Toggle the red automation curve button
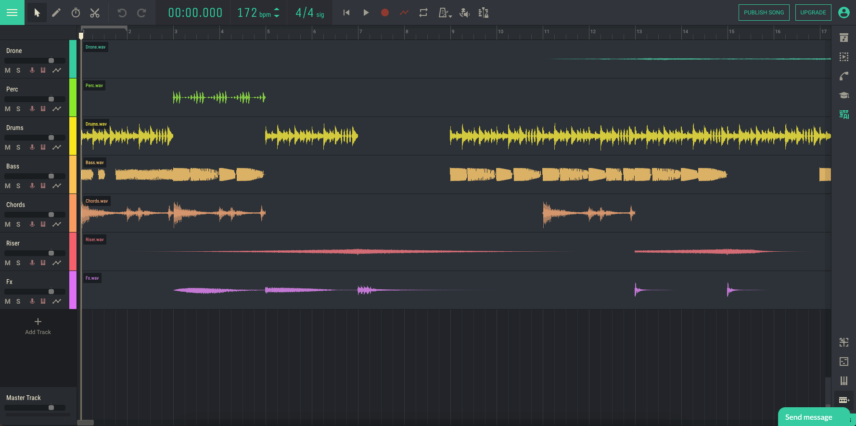The height and width of the screenshot is (426, 856). click(x=404, y=13)
